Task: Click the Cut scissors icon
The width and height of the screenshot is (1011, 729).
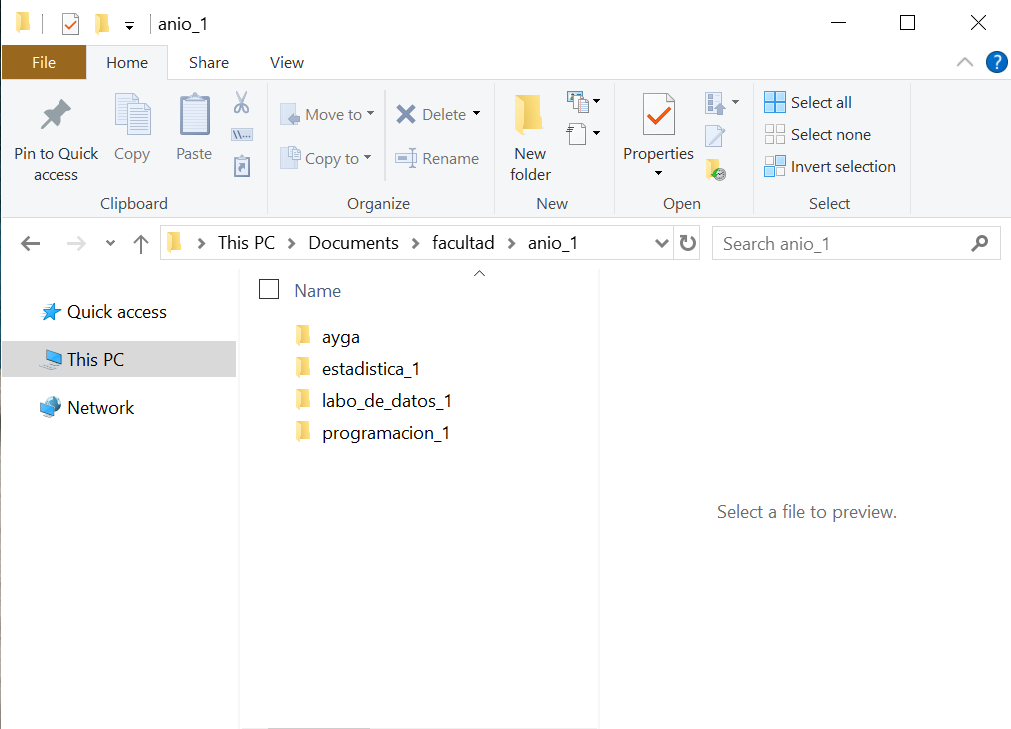Action: tap(241, 102)
